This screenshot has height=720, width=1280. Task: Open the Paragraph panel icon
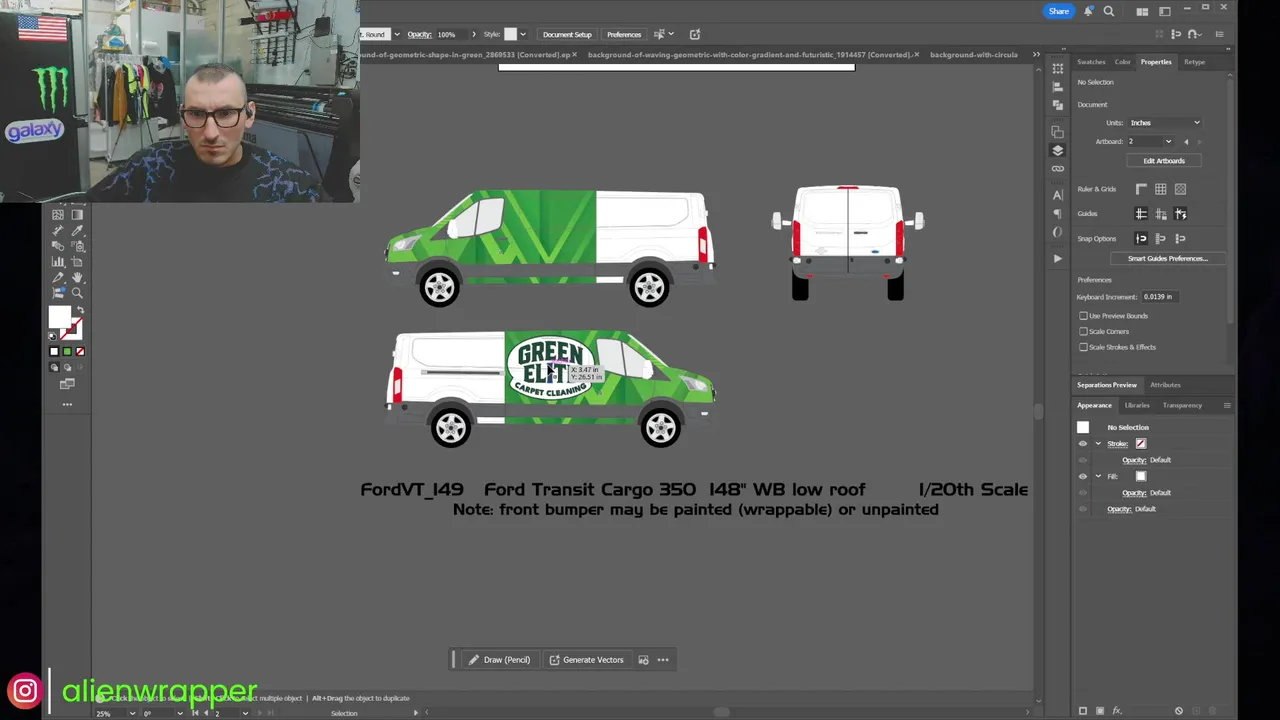tap(1058, 213)
